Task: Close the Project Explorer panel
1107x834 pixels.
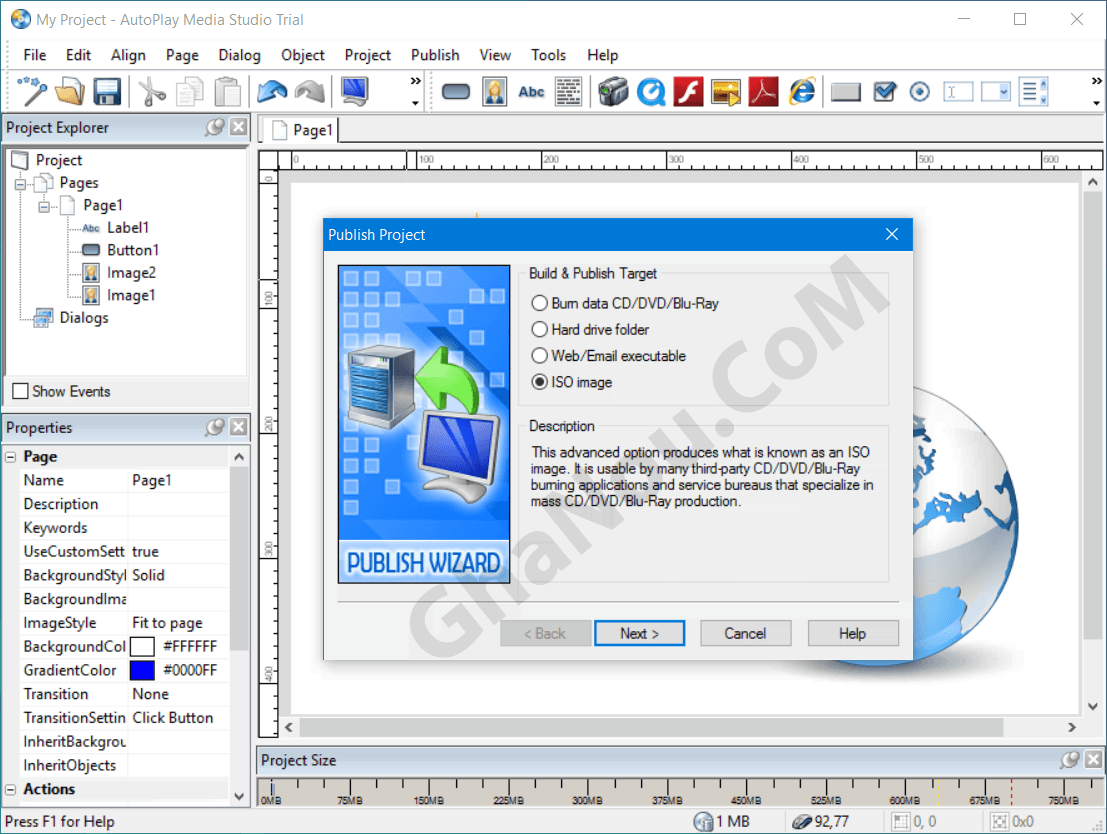Action: click(x=239, y=127)
